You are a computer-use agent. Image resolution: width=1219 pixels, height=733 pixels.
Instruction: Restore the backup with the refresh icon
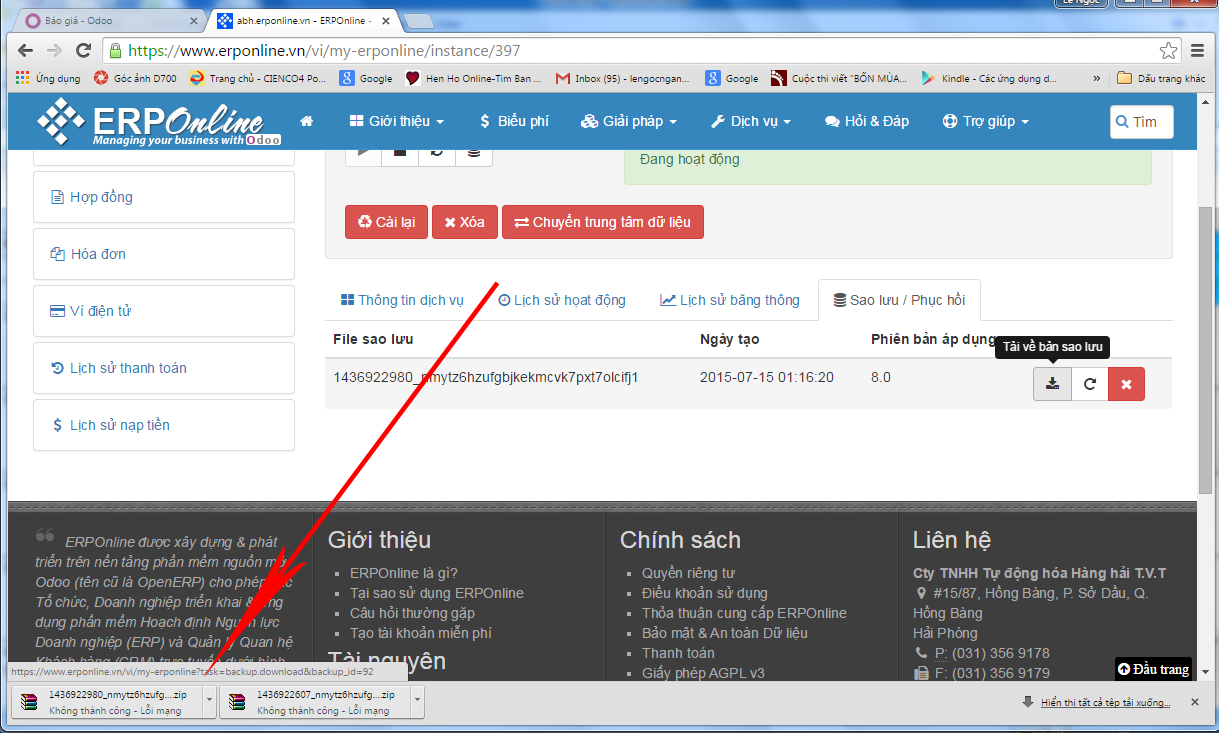tap(1090, 384)
